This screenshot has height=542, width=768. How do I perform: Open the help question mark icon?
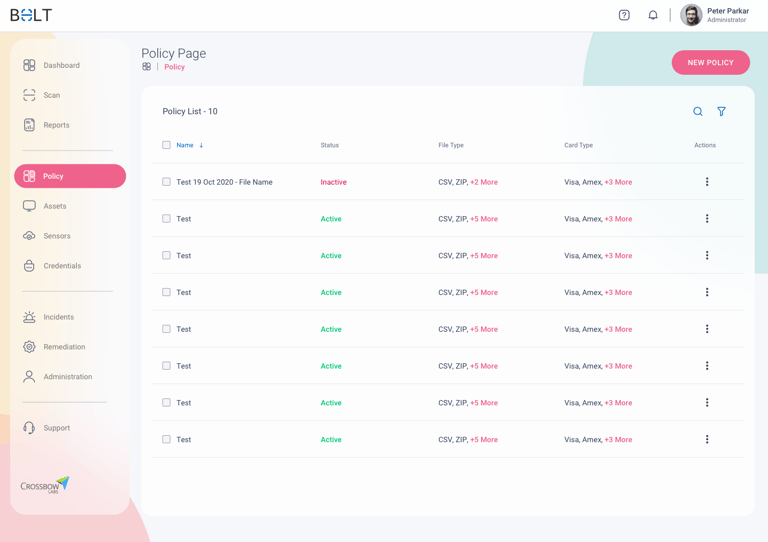click(624, 15)
